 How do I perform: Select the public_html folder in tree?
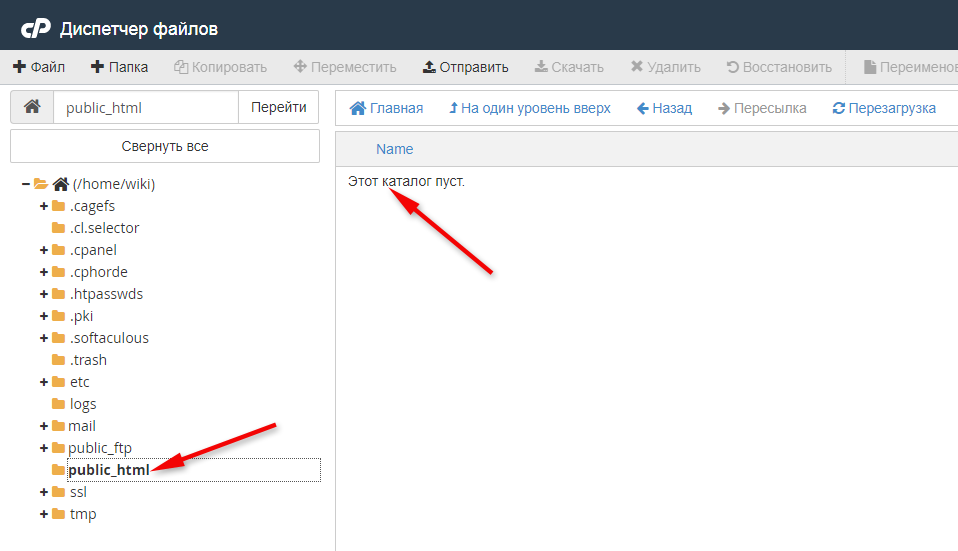(x=108, y=470)
